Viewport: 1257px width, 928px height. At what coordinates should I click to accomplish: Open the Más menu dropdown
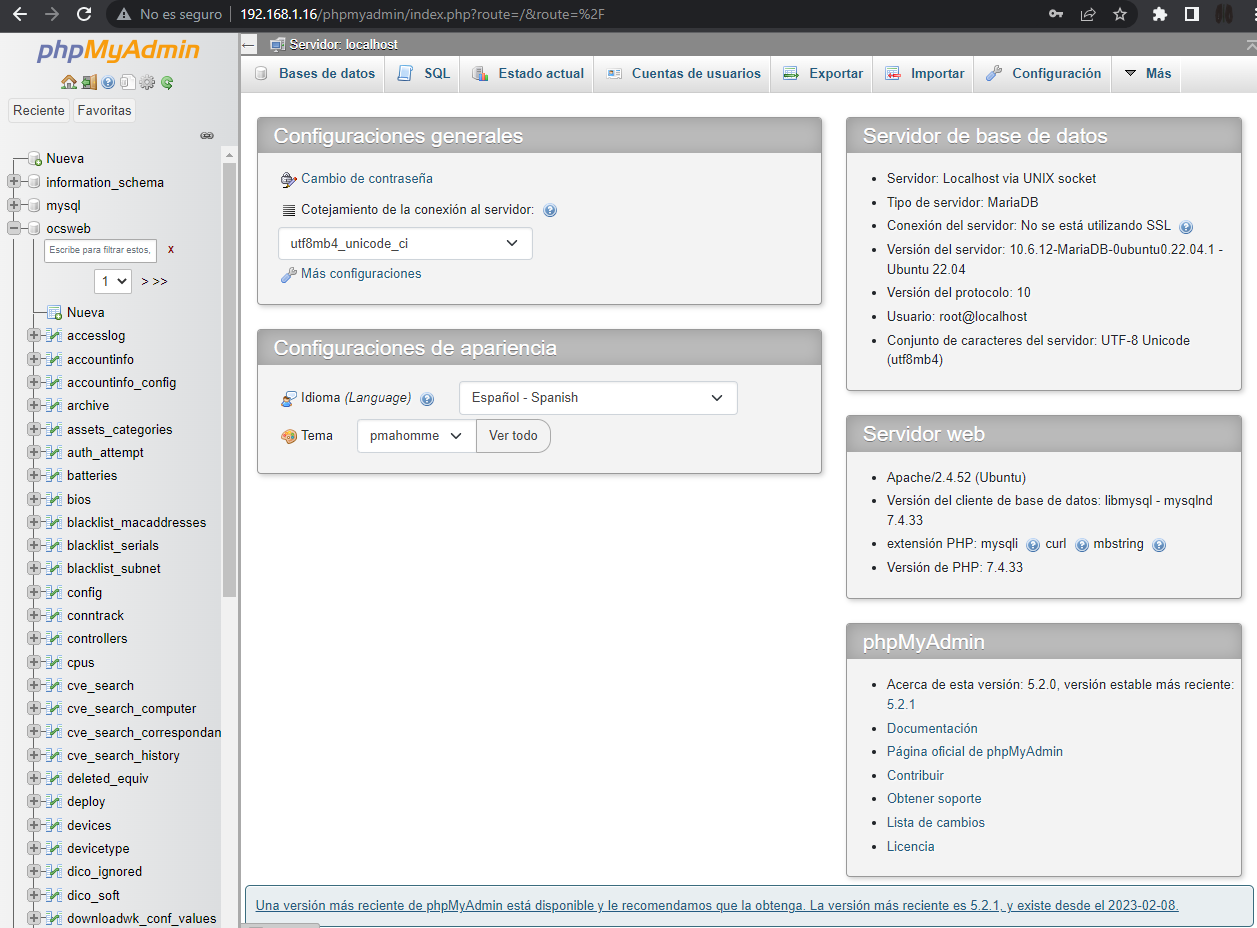(x=1147, y=73)
